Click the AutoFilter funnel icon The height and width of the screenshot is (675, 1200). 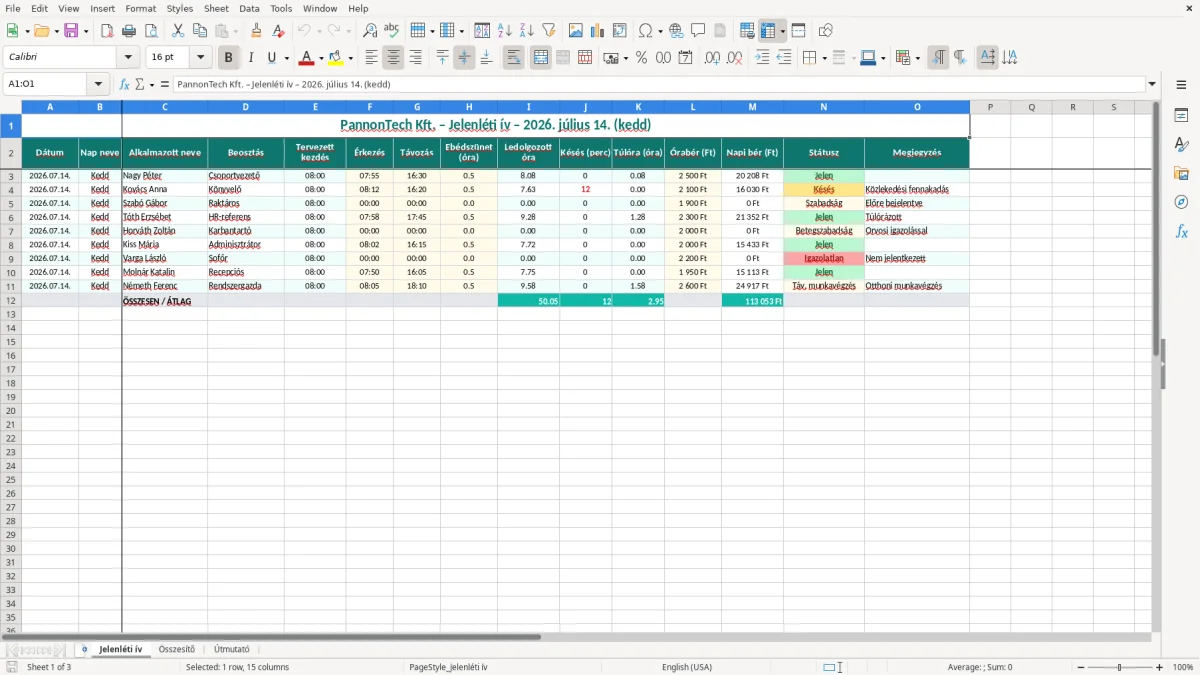(549, 31)
